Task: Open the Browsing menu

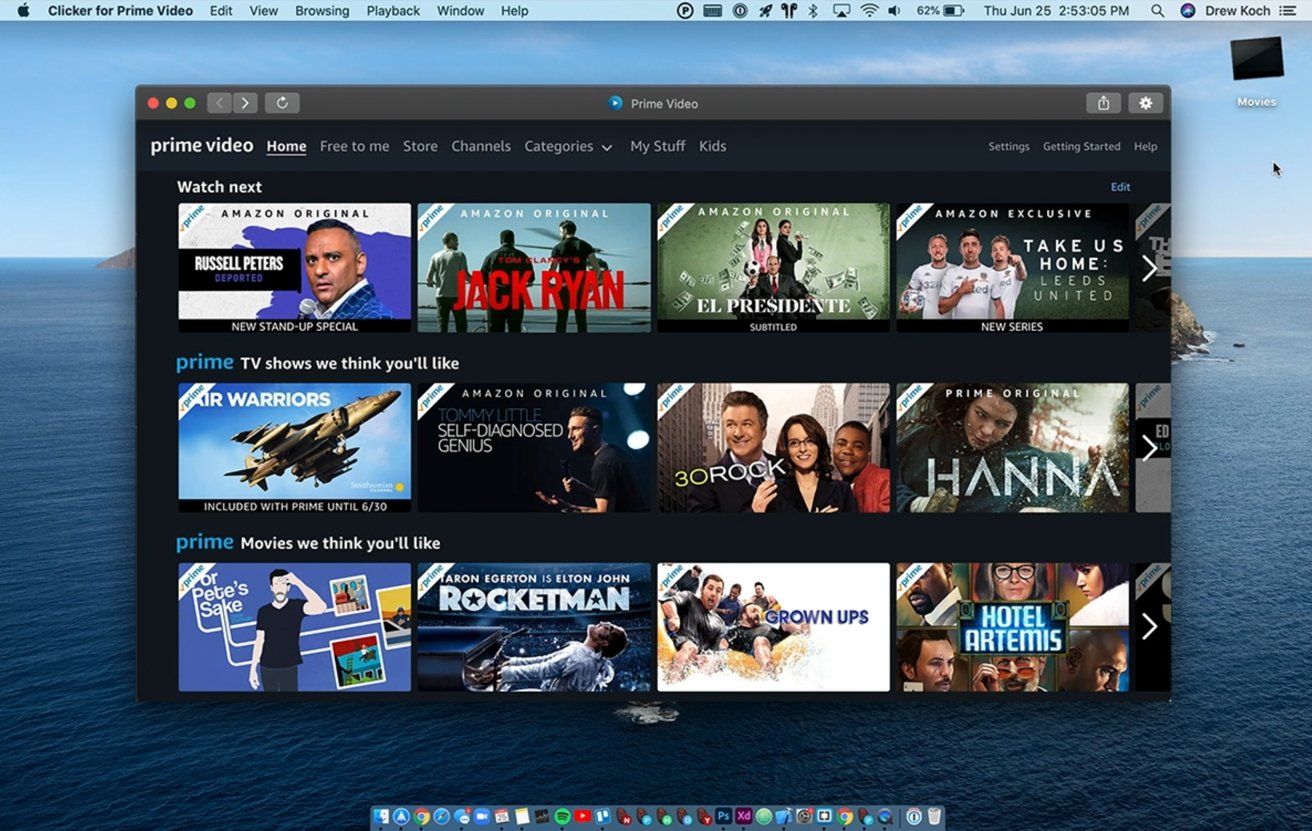Action: pos(322,10)
